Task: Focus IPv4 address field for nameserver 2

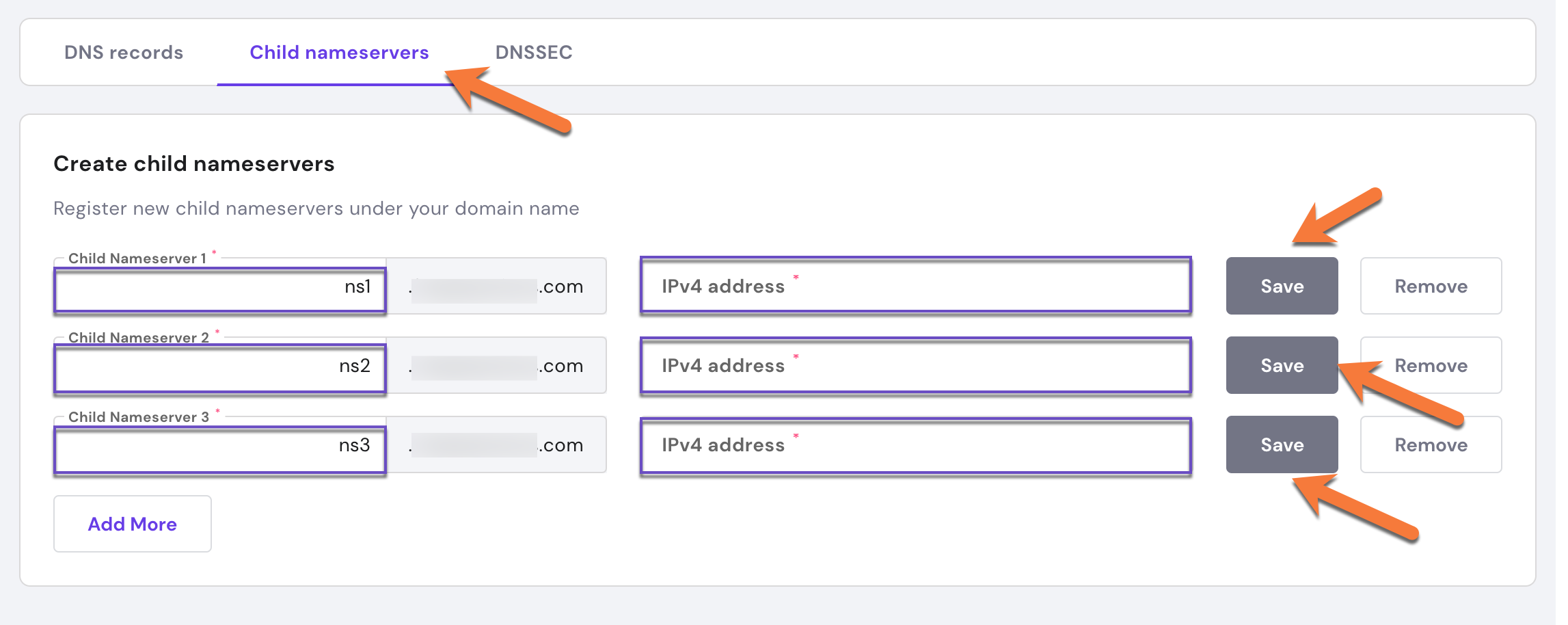Action: point(915,365)
